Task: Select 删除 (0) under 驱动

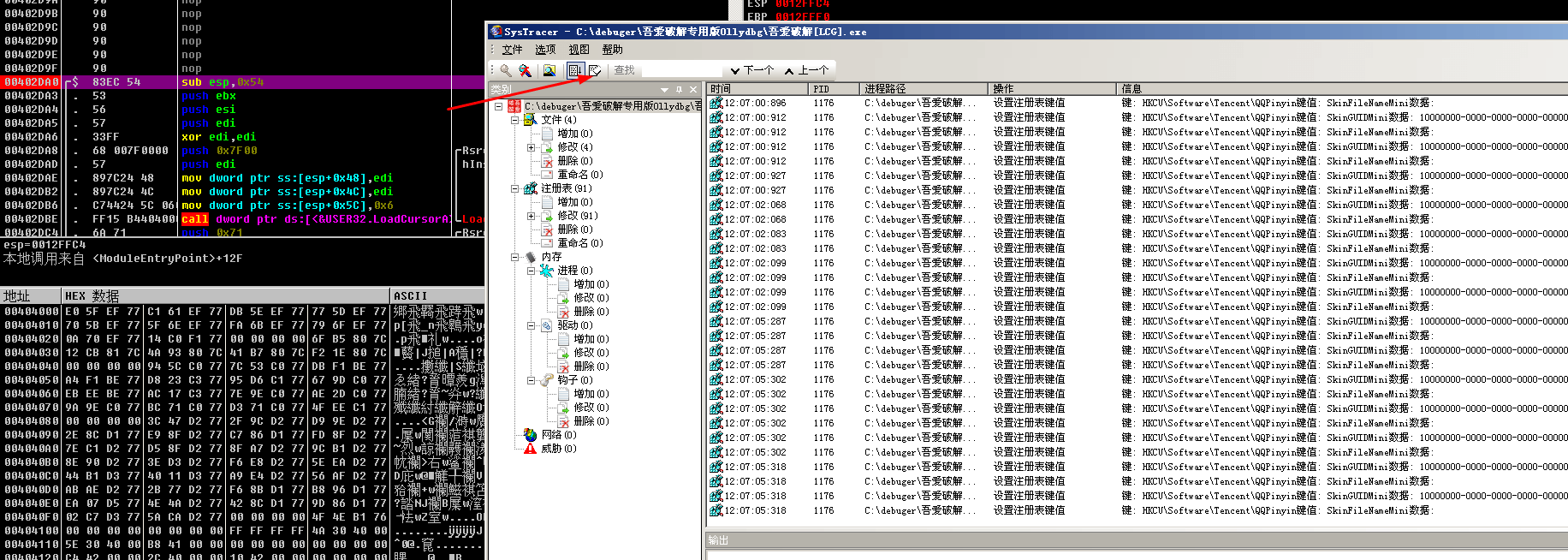Action: (x=591, y=366)
